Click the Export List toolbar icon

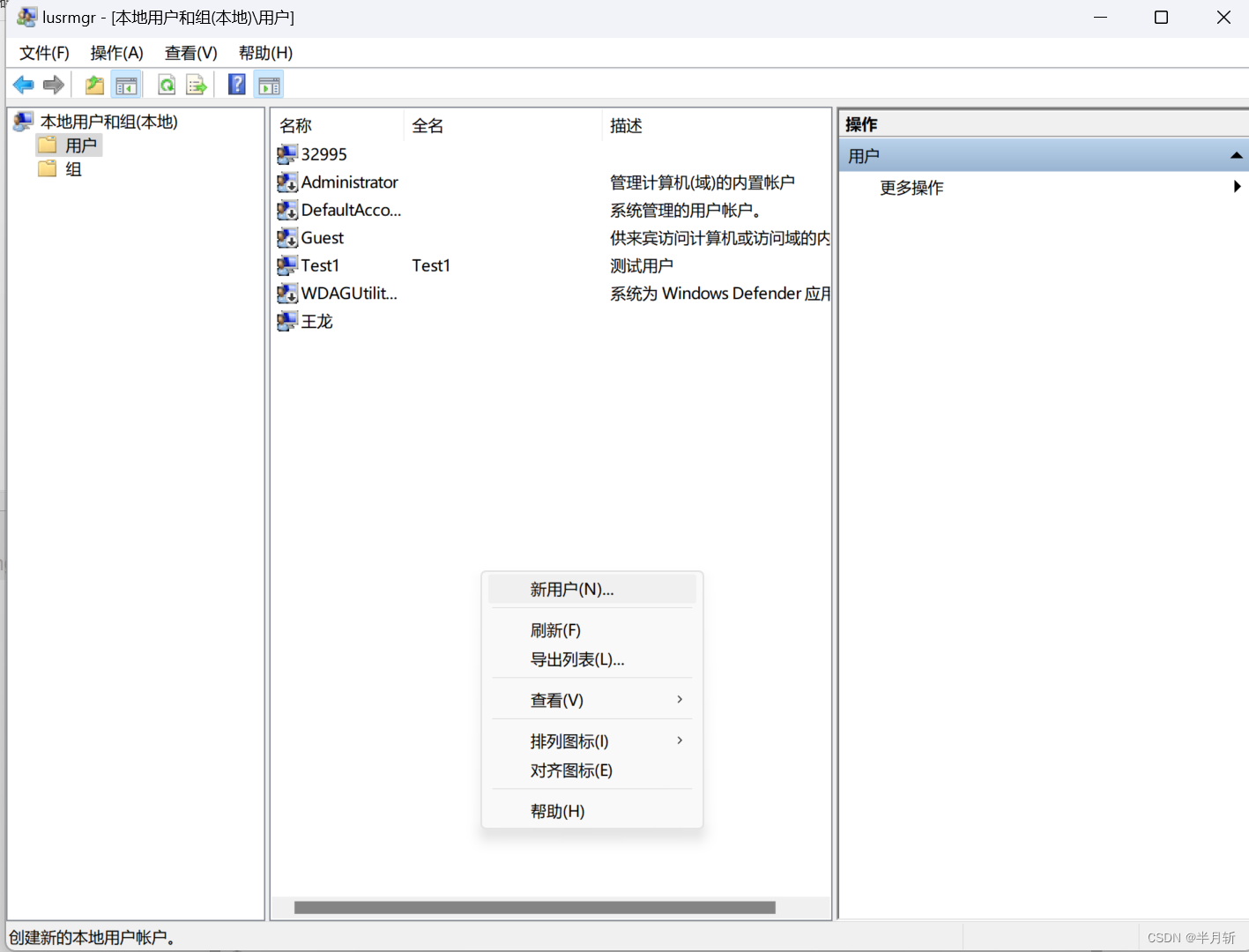197,85
